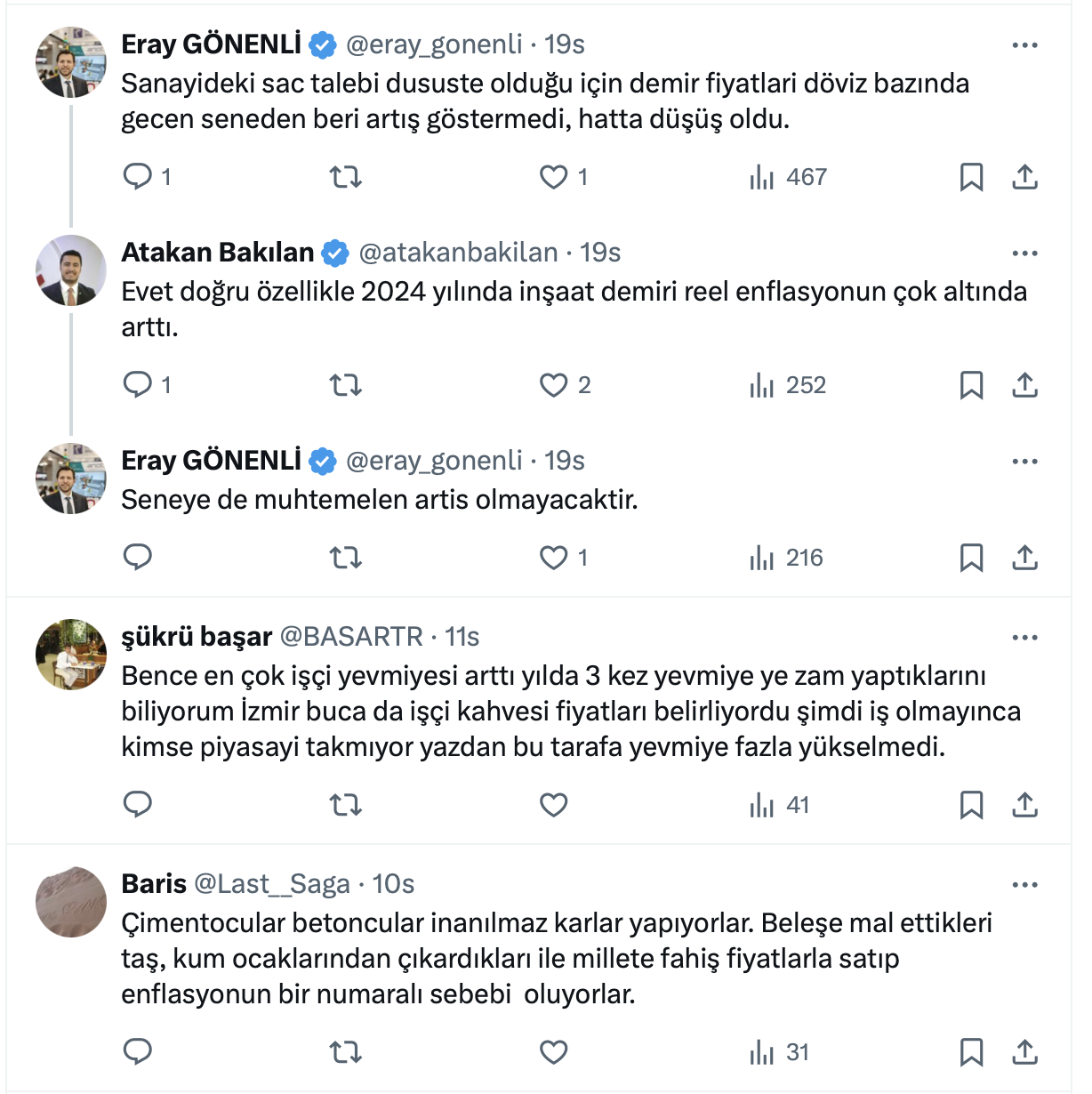Open şükrü başar's display name link
This screenshot has height=1094, width=1092.
tap(197, 637)
